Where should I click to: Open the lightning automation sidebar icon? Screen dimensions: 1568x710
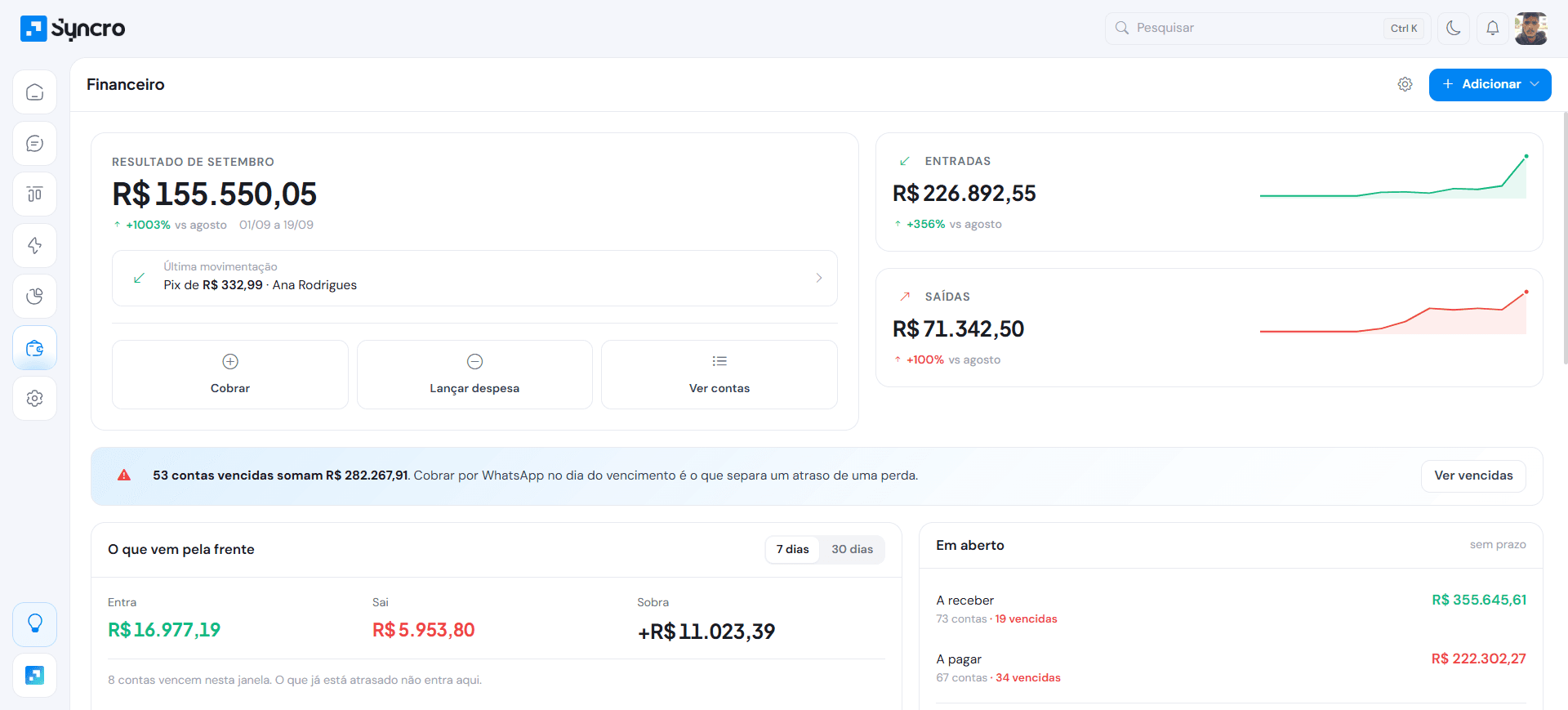tap(34, 245)
